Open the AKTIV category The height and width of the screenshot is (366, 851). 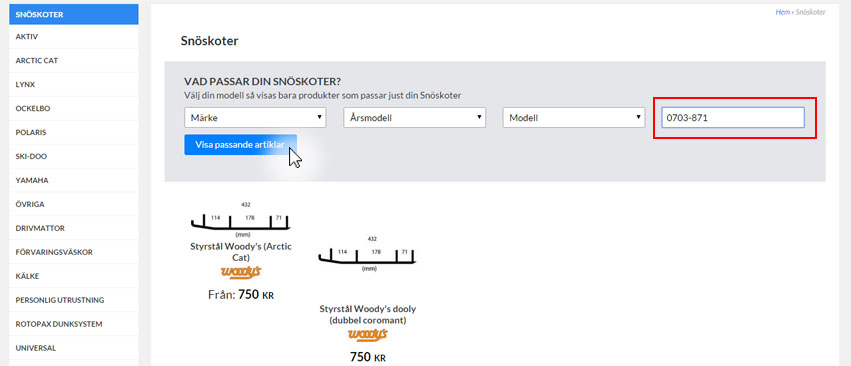[x=74, y=37]
